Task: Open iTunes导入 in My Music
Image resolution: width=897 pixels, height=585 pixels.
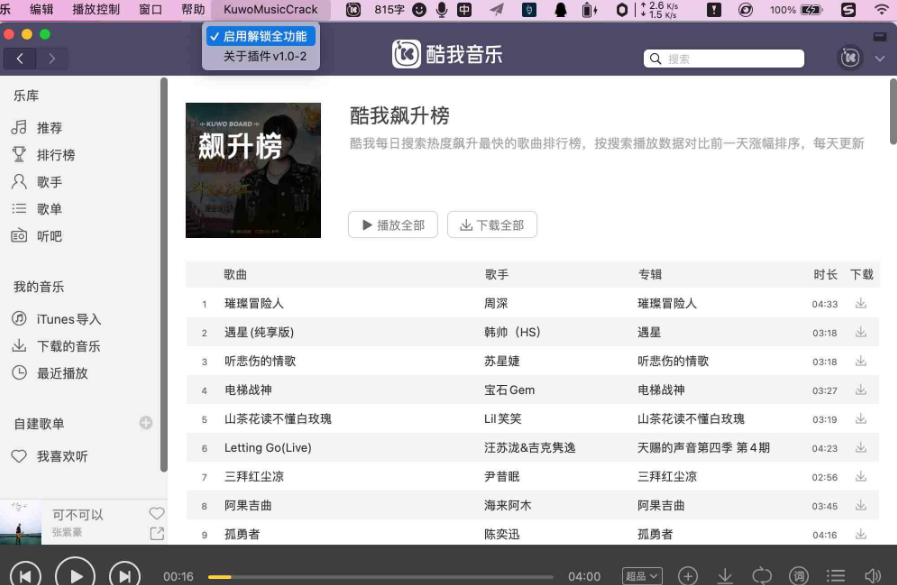Action: tap(69, 319)
